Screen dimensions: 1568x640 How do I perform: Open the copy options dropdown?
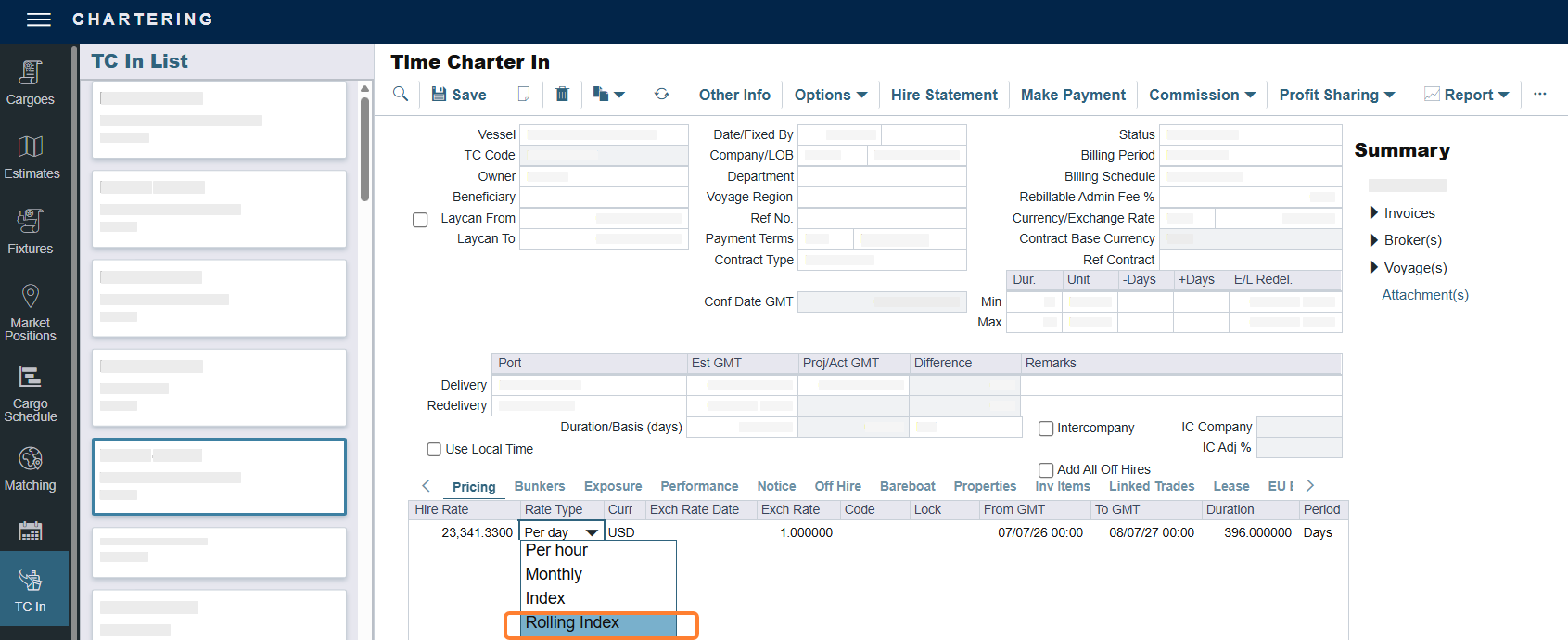point(609,95)
